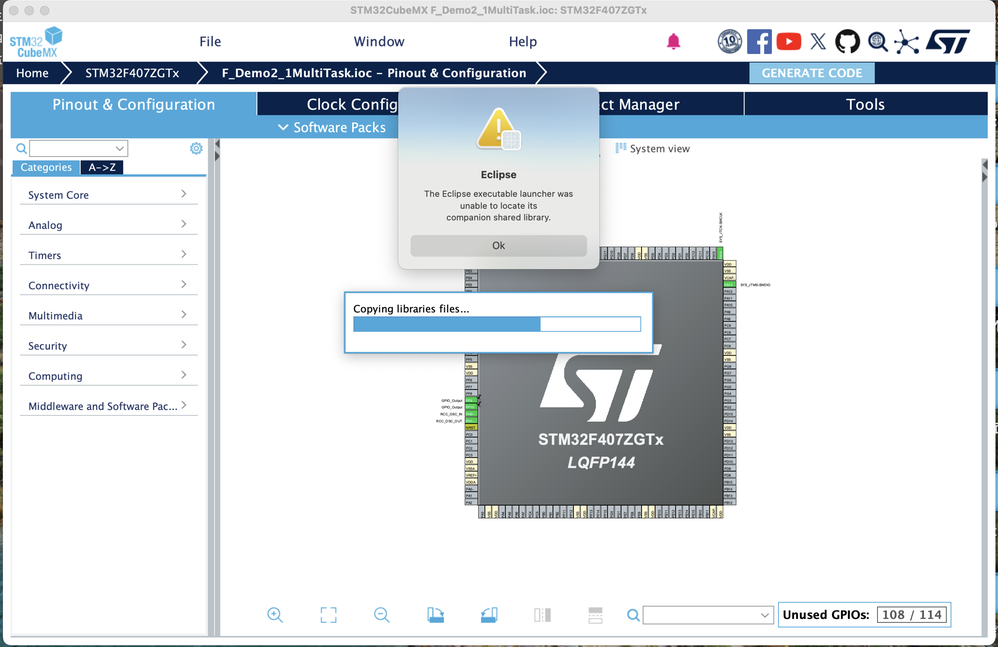Click the Copying libraries files progress bar
Image resolution: width=998 pixels, height=647 pixels.
pyautogui.click(x=497, y=324)
